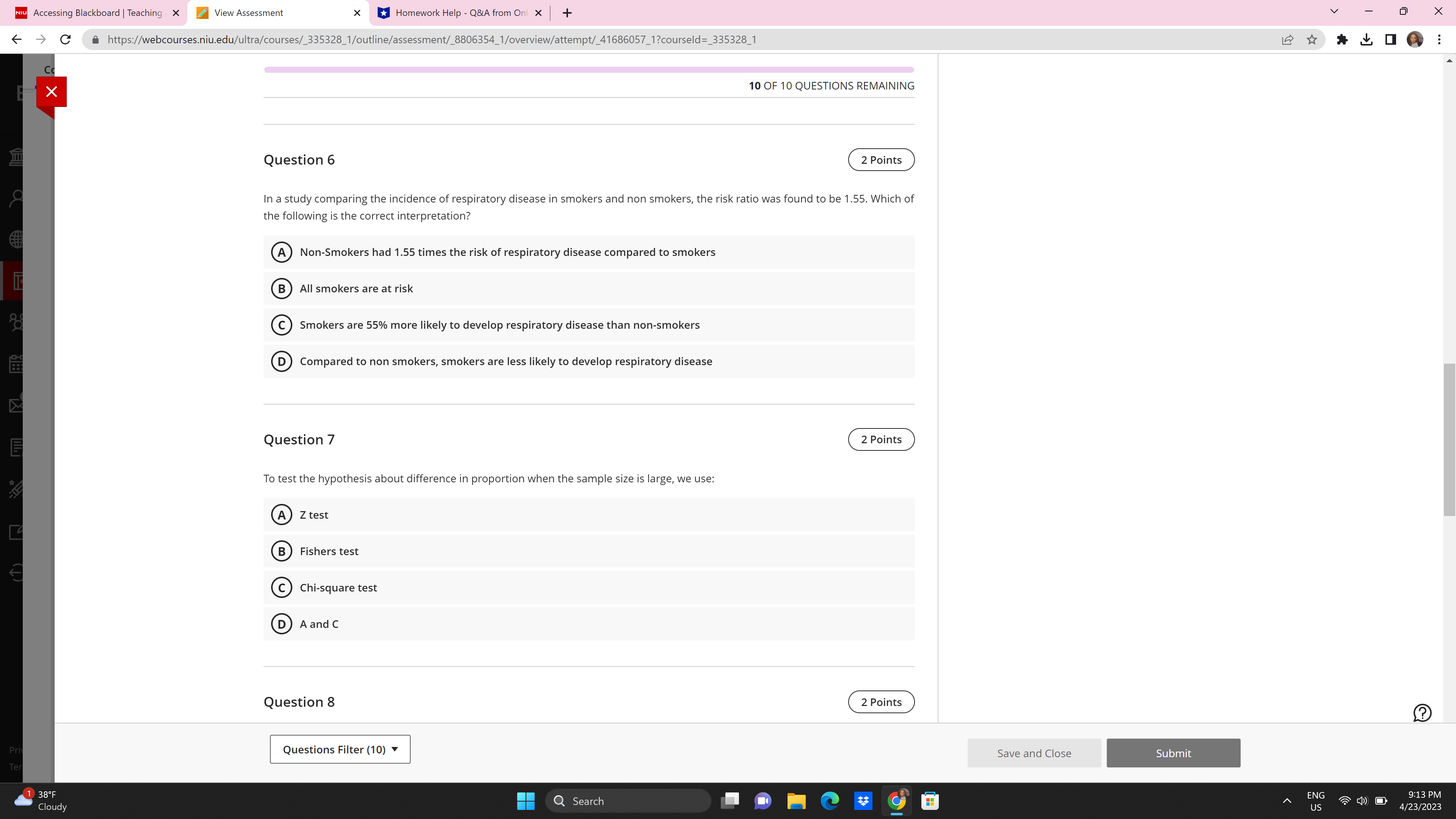Submit the assessment
Viewport: 1456px width, 819px height.
pyautogui.click(x=1173, y=753)
